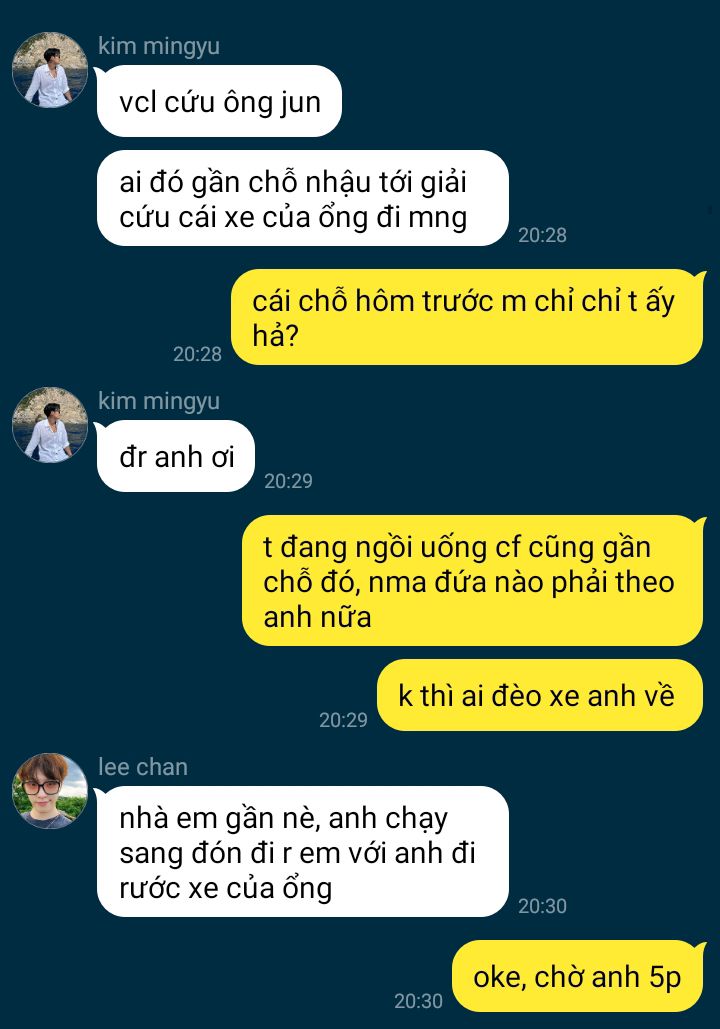This screenshot has height=1029, width=720.
Task: Tap the 'k thì ai đèo xe anh về' bubble
Action: click(x=540, y=696)
